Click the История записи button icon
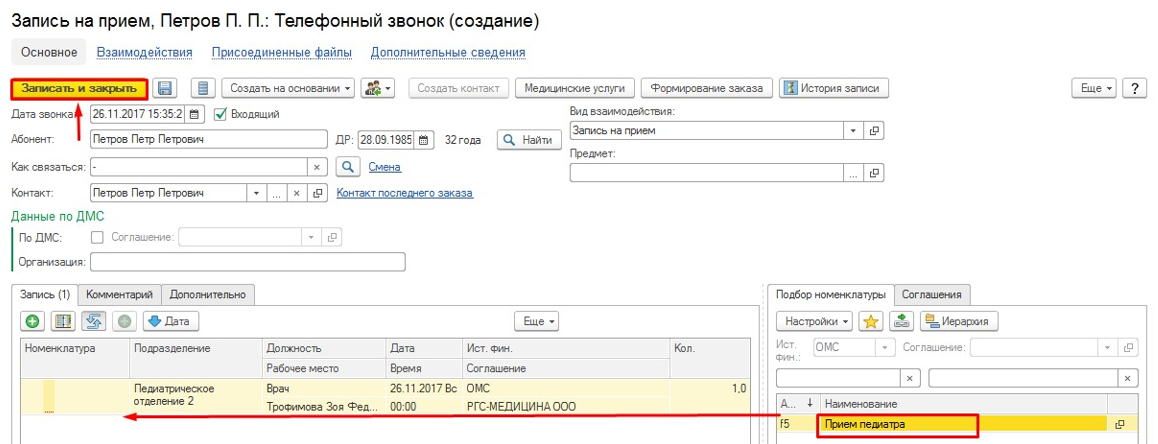The width and height of the screenshot is (1158, 444). (790, 88)
